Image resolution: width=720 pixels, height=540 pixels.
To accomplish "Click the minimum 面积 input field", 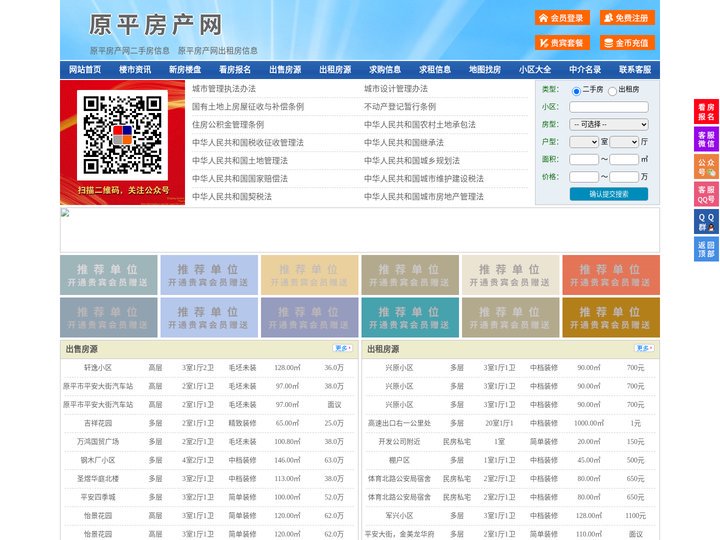I will pyautogui.click(x=584, y=159).
